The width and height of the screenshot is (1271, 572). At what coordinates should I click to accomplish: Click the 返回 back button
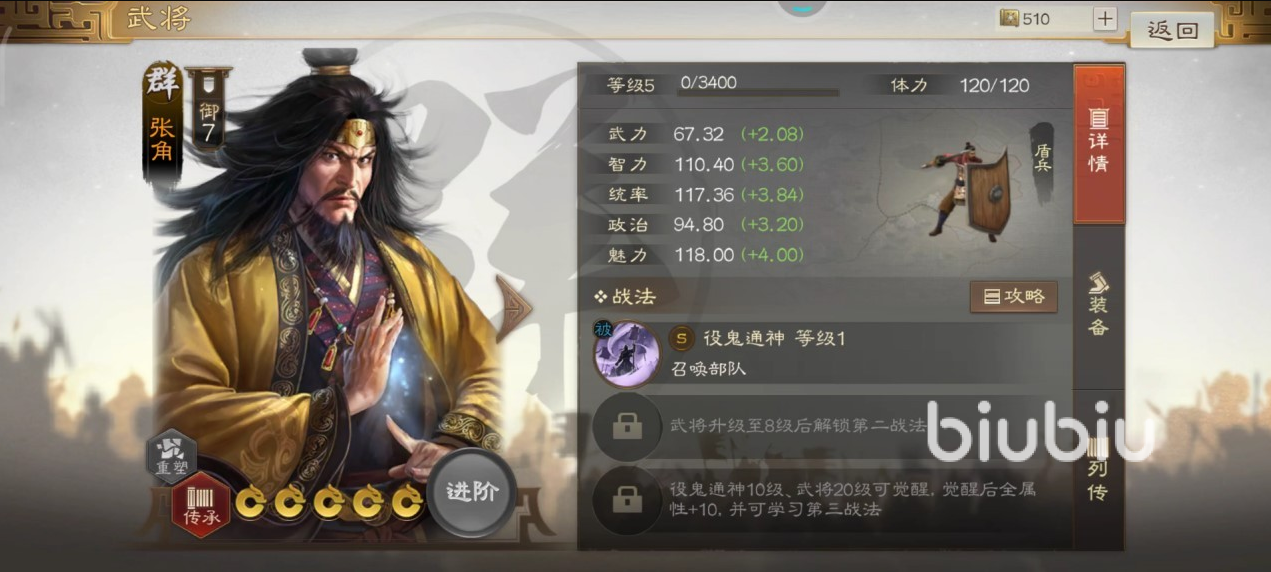click(1172, 30)
